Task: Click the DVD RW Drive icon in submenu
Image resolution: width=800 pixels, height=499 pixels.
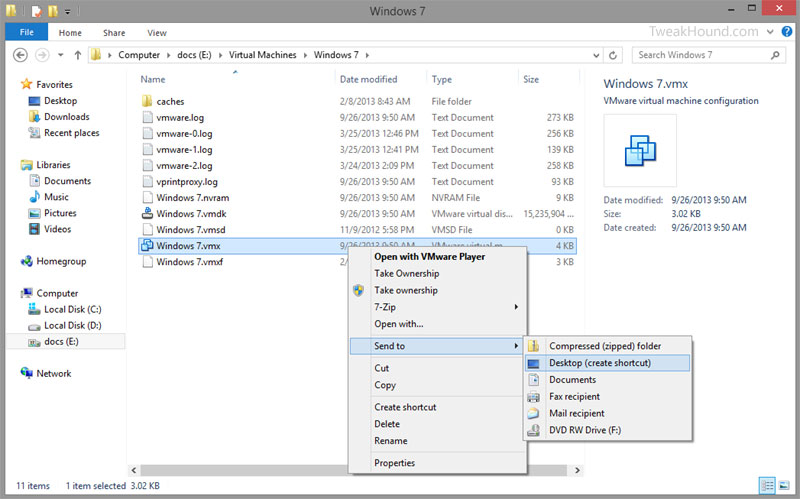Action: 533,430
